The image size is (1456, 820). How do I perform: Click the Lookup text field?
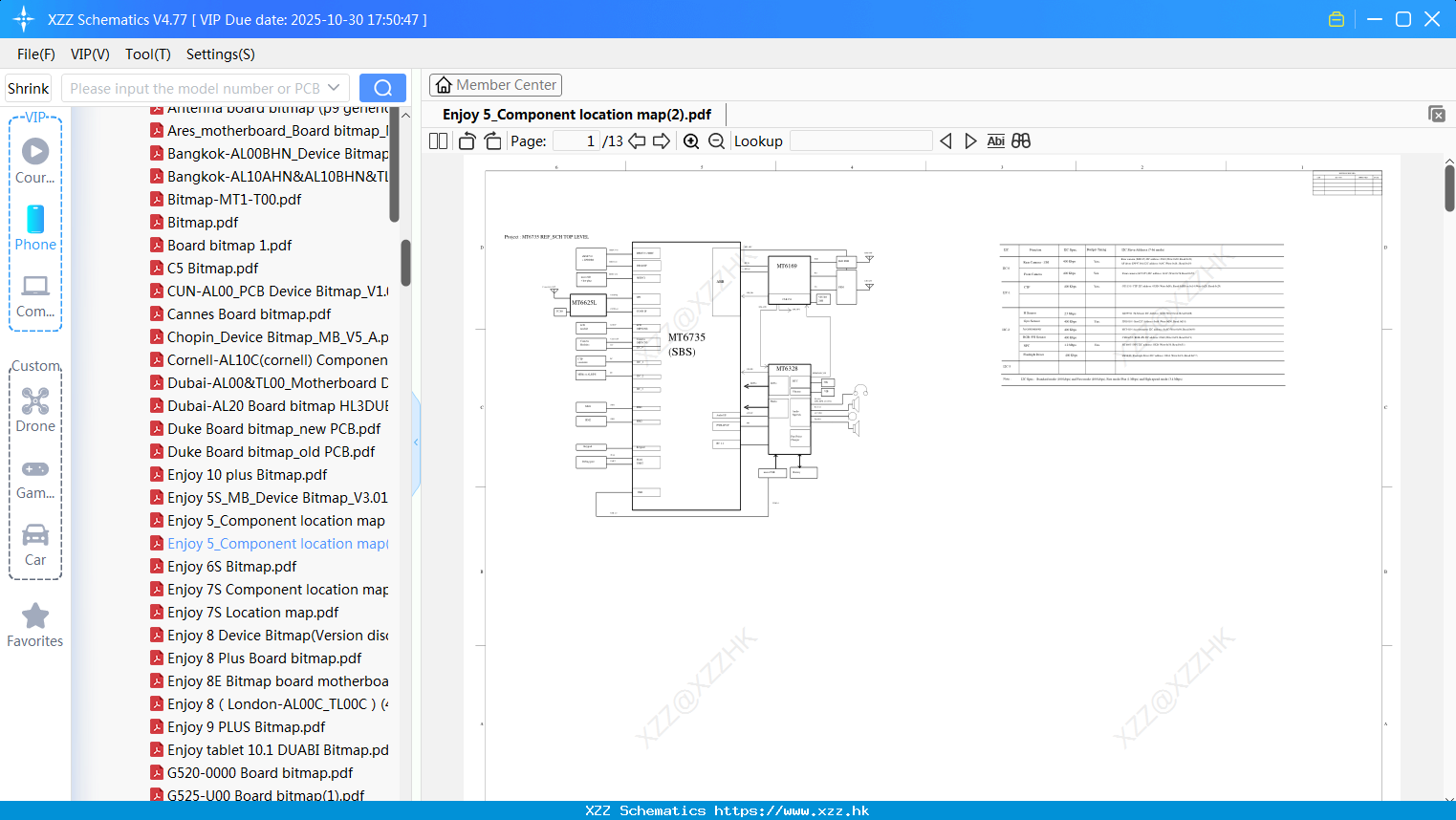tap(861, 140)
